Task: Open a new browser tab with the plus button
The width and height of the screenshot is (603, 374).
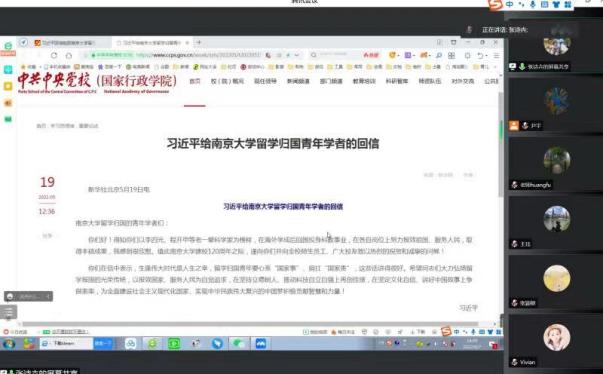Action: click(199, 42)
